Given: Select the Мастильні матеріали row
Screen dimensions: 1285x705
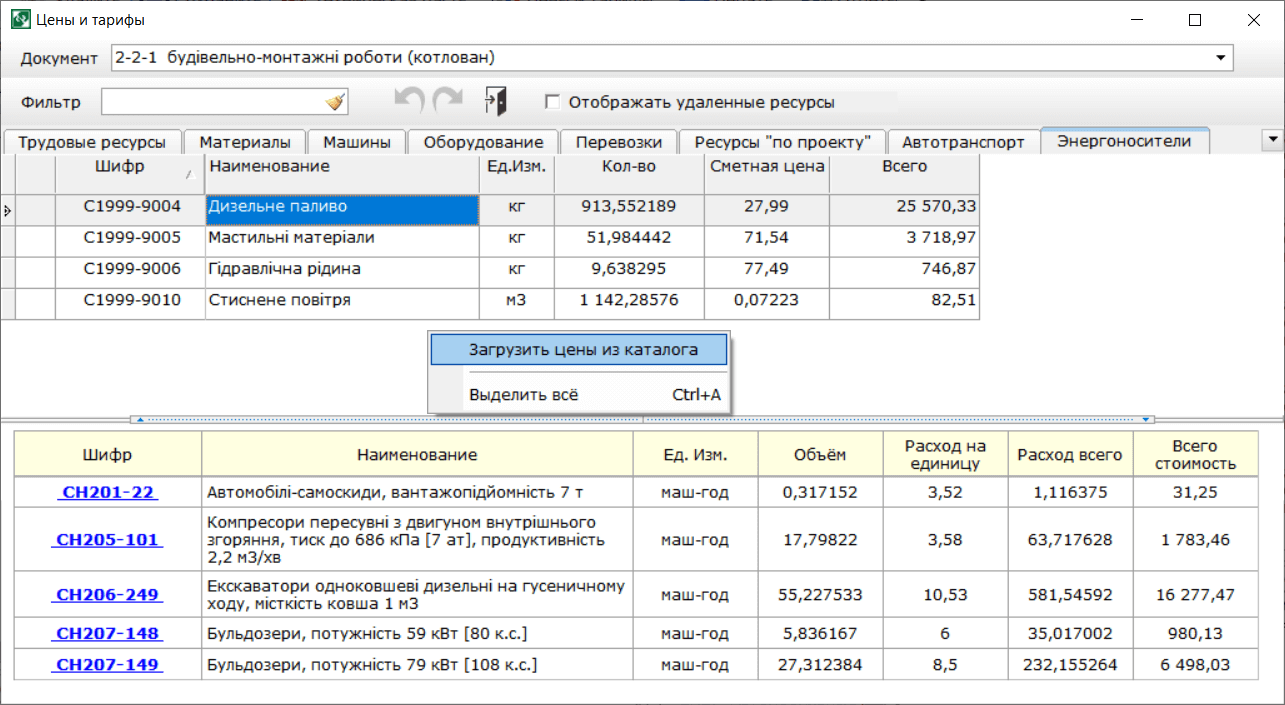Looking at the screenshot, I should (x=340, y=238).
